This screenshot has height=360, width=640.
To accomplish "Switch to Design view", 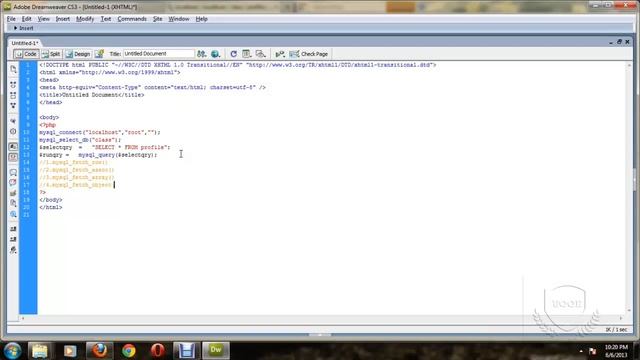I will (78, 54).
